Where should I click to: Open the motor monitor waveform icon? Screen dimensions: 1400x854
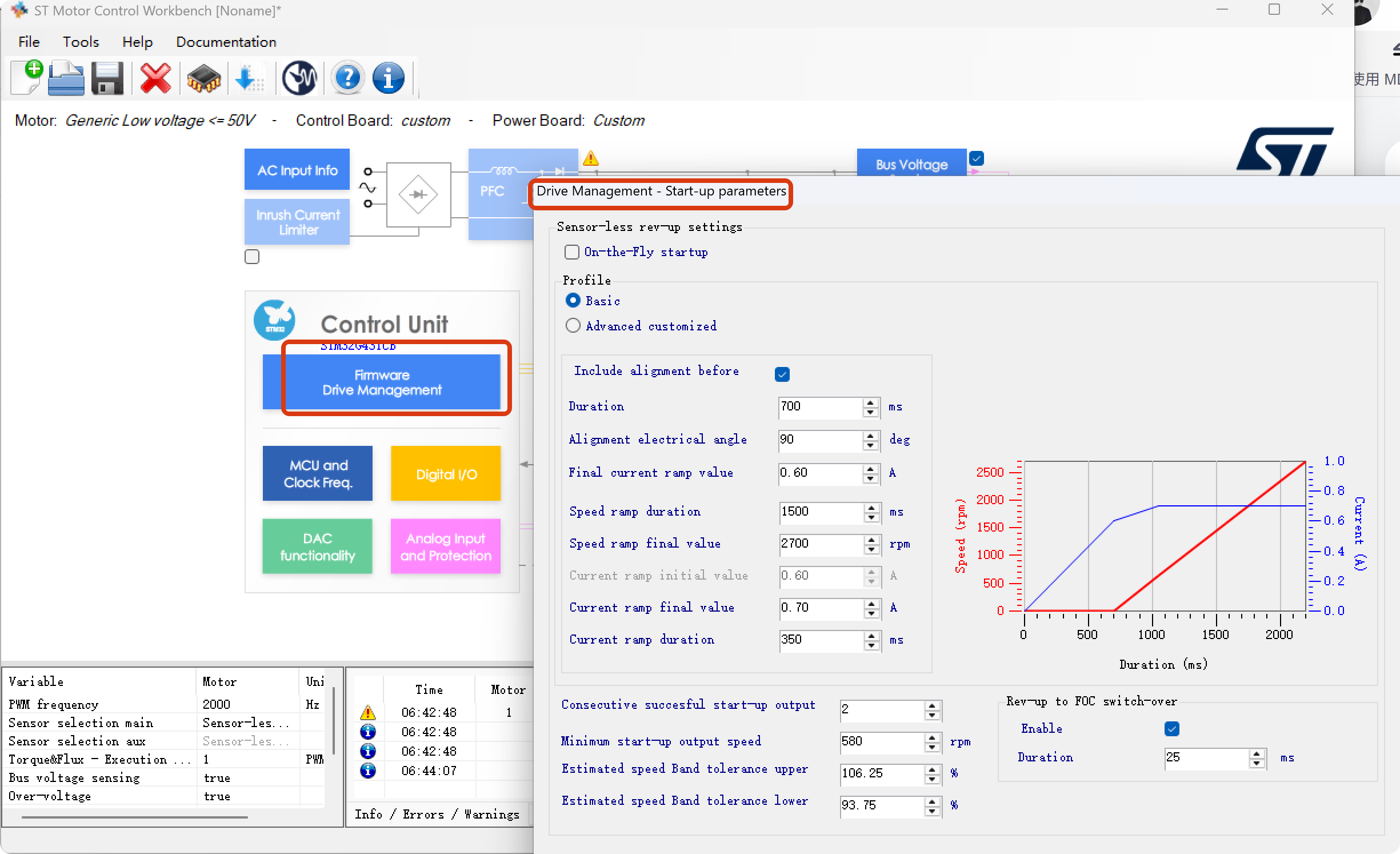(299, 78)
